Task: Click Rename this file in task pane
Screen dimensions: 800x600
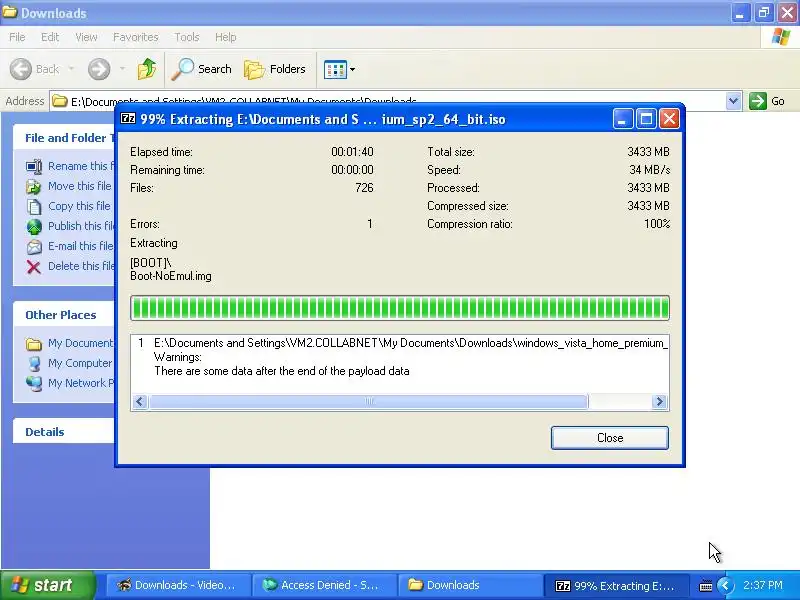Action: click(x=81, y=166)
